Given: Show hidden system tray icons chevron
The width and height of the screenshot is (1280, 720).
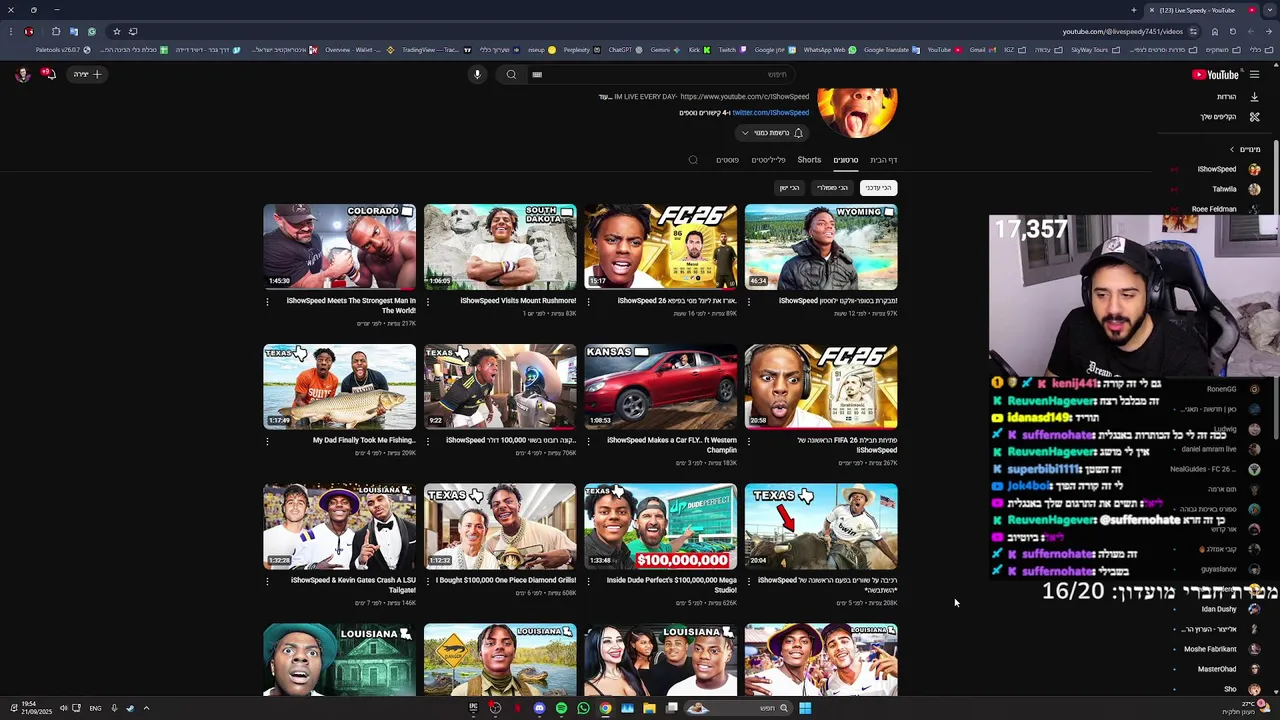Looking at the screenshot, I should 146,708.
